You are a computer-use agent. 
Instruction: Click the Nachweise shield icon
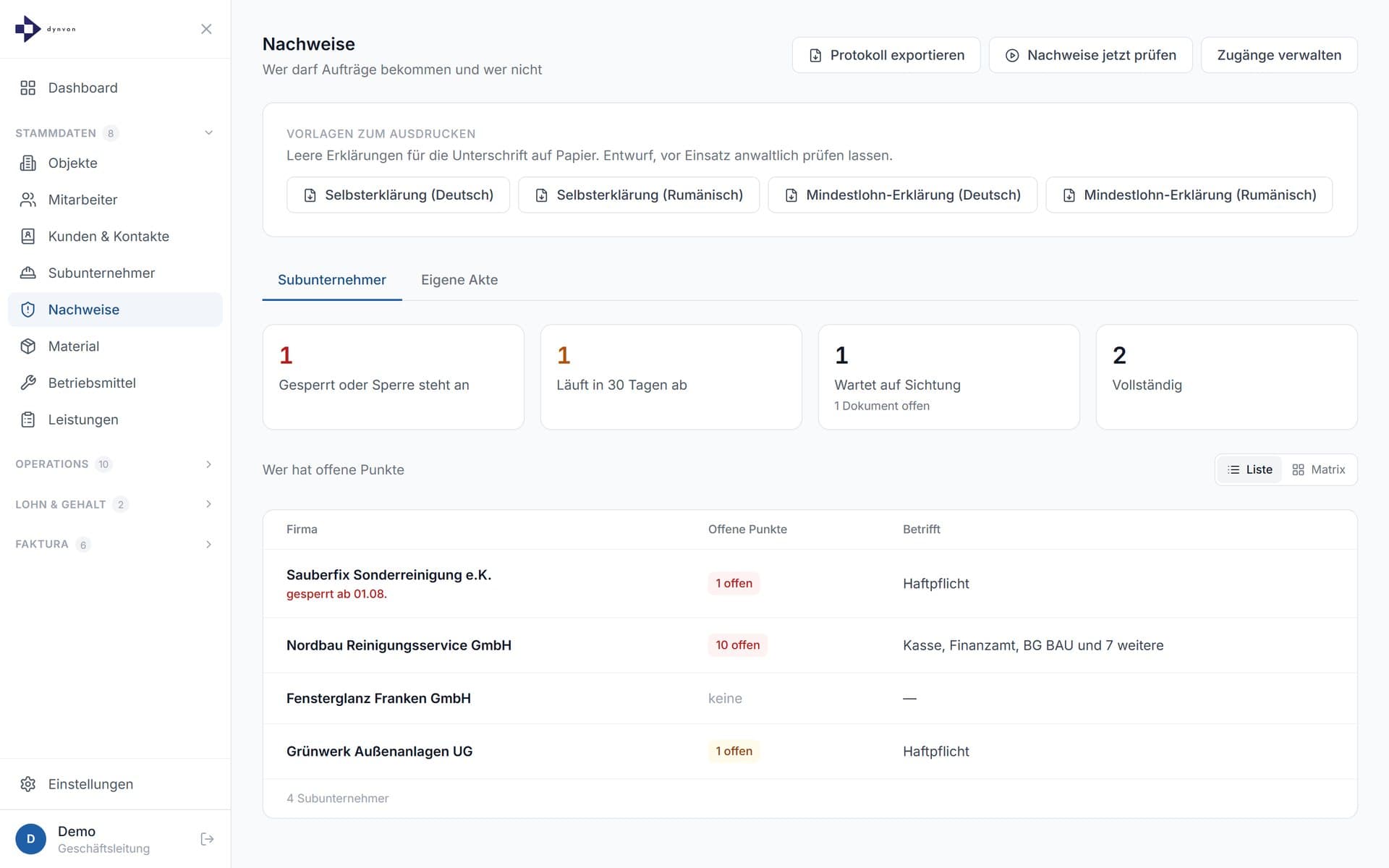(x=27, y=310)
